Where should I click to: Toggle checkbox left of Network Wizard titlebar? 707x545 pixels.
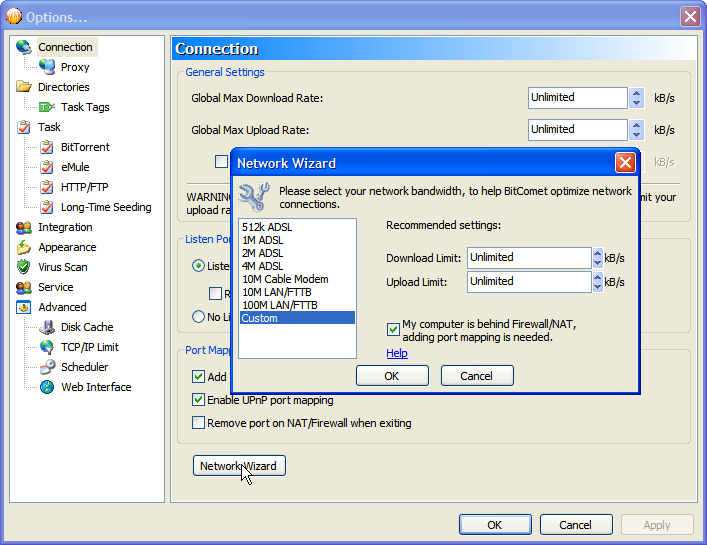point(221,161)
